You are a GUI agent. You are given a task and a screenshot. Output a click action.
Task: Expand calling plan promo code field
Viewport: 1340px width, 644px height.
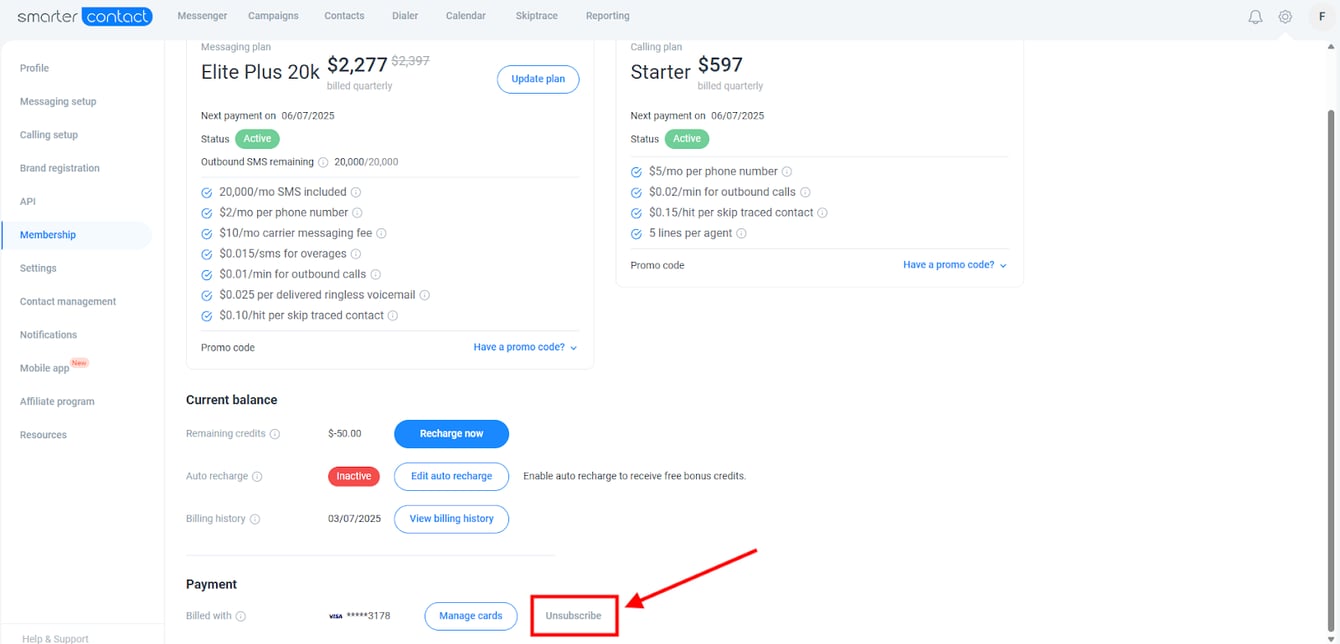(x=954, y=265)
